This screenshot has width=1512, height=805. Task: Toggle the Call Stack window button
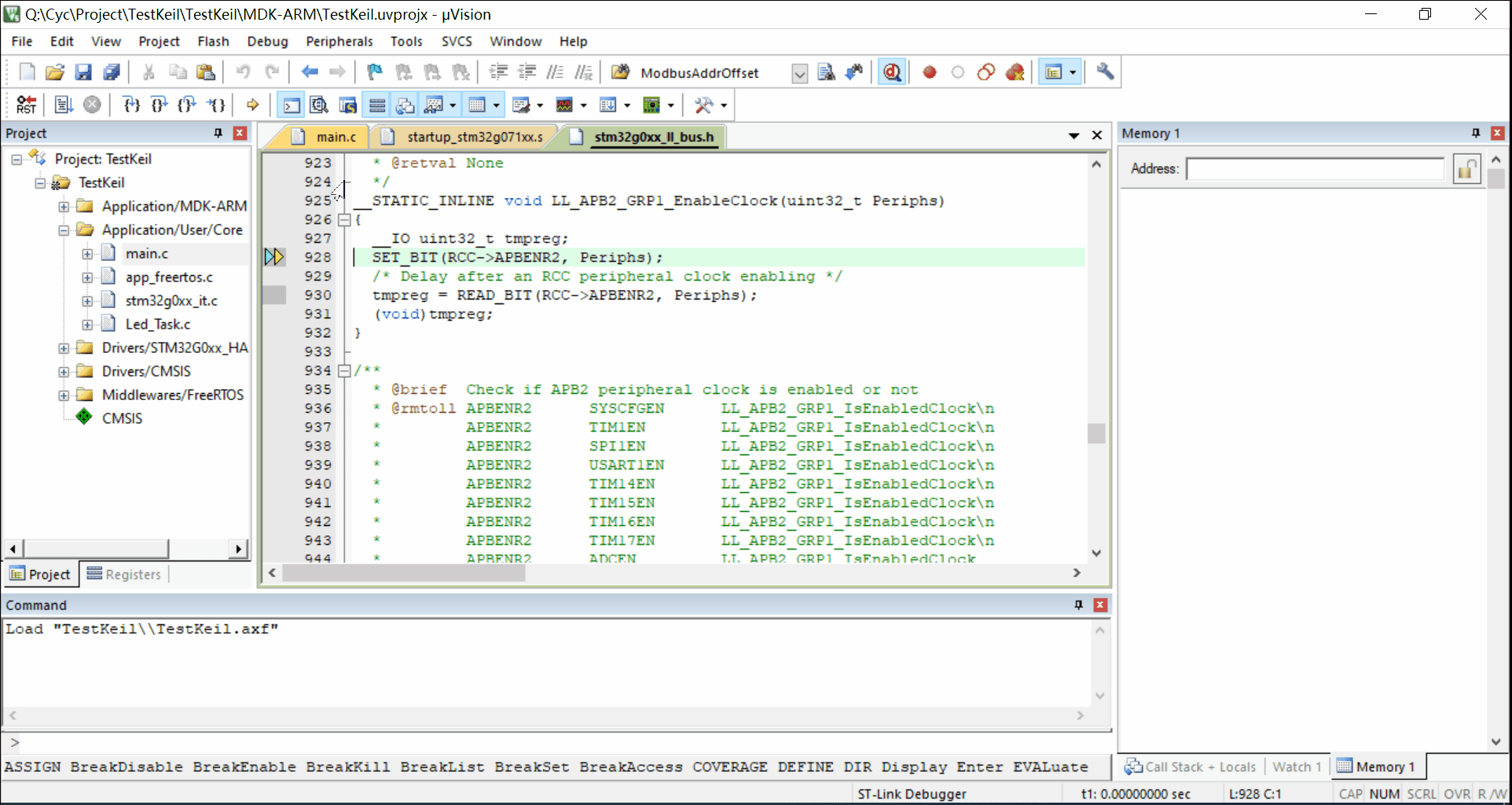406,105
